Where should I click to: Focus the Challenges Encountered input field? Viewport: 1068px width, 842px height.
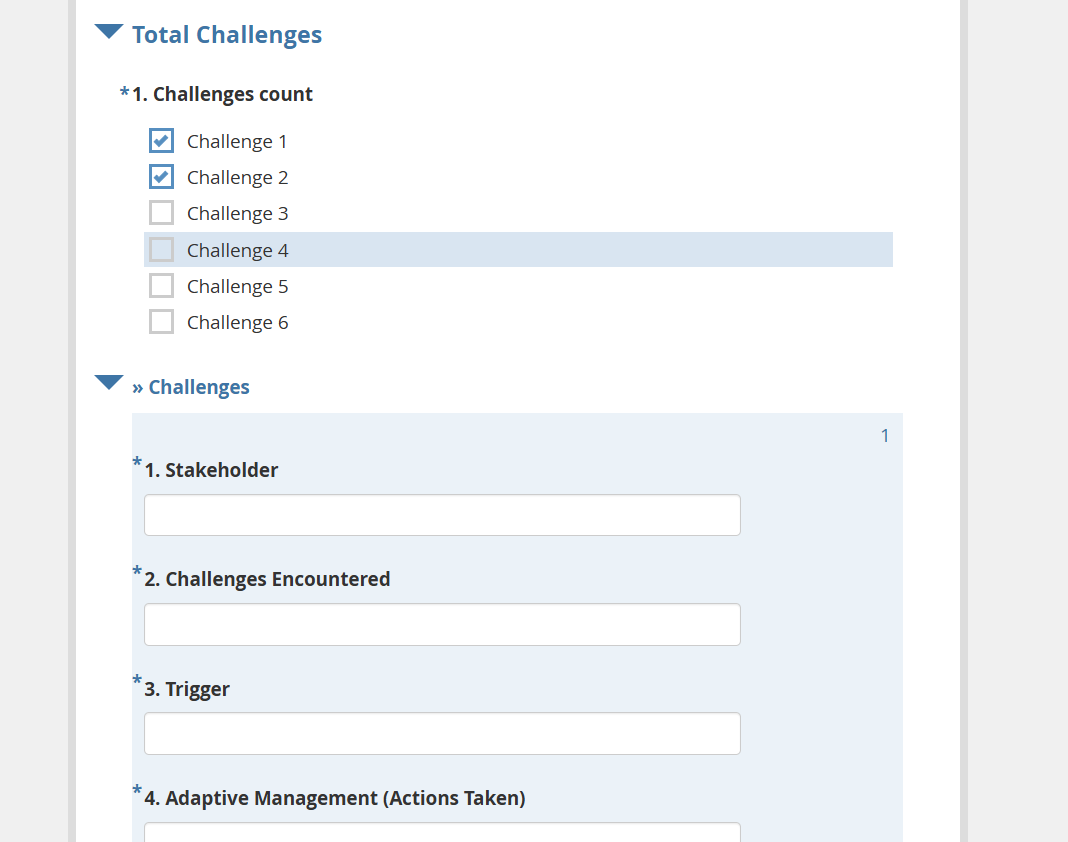[442, 624]
